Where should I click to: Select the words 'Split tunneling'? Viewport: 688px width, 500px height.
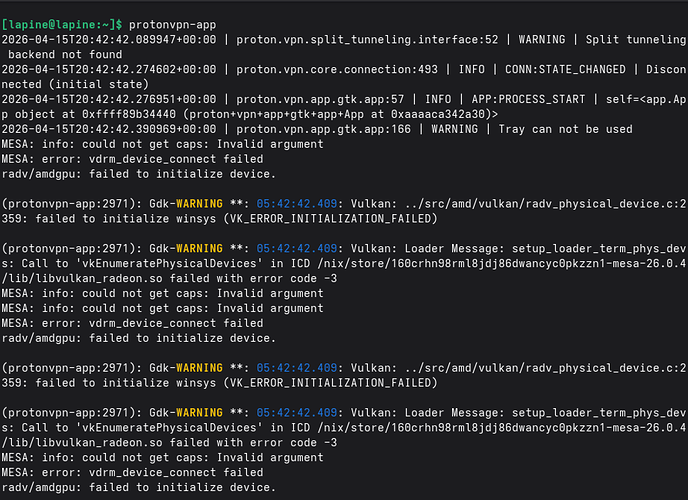(x=636, y=39)
